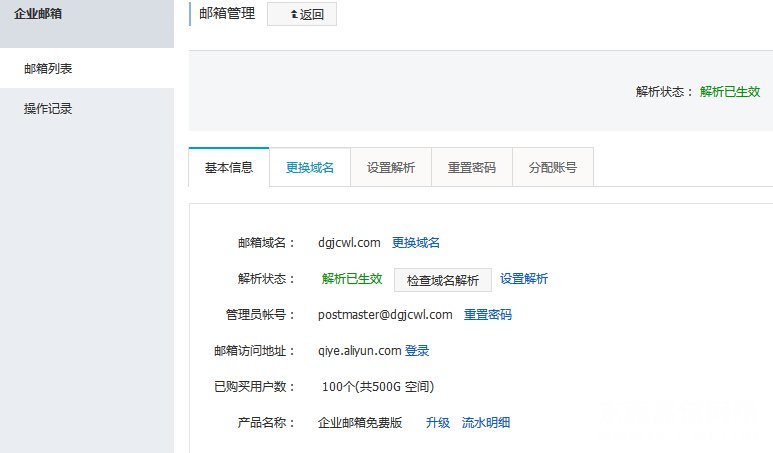Click 重置密码 link beside postmaster account
Image resolution: width=773 pixels, height=453 pixels.
click(x=488, y=314)
